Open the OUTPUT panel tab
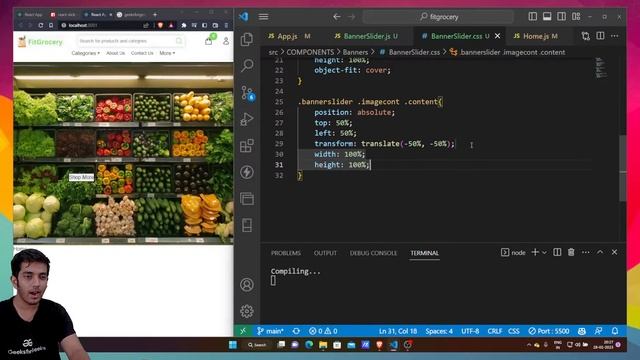 (x=325, y=253)
